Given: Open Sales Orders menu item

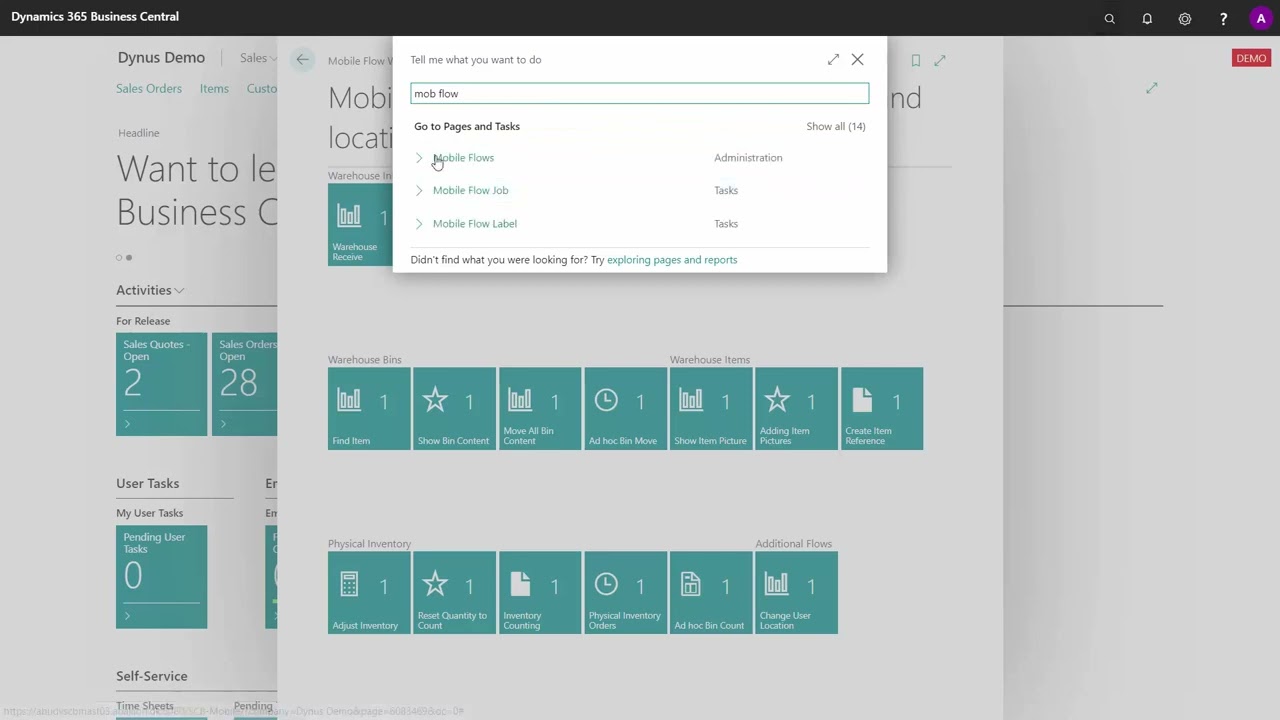Looking at the screenshot, I should 149,89.
